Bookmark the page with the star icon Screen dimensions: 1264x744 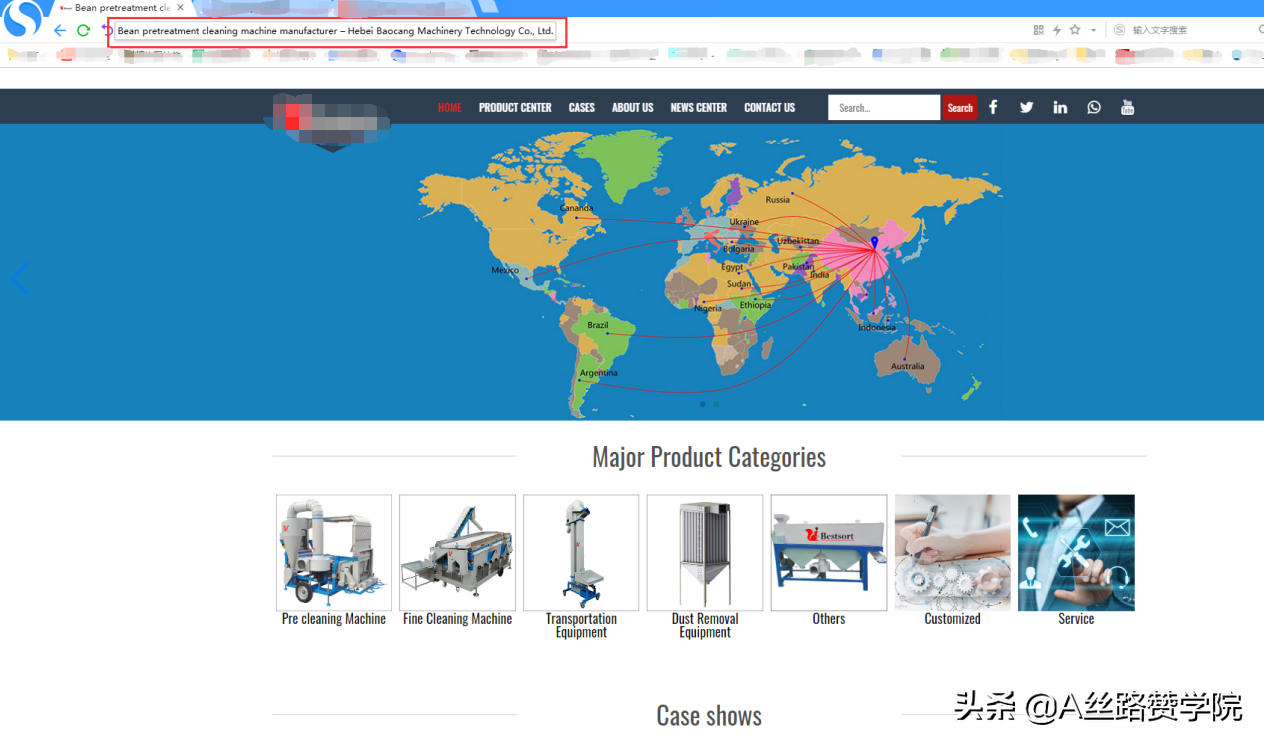(1075, 30)
